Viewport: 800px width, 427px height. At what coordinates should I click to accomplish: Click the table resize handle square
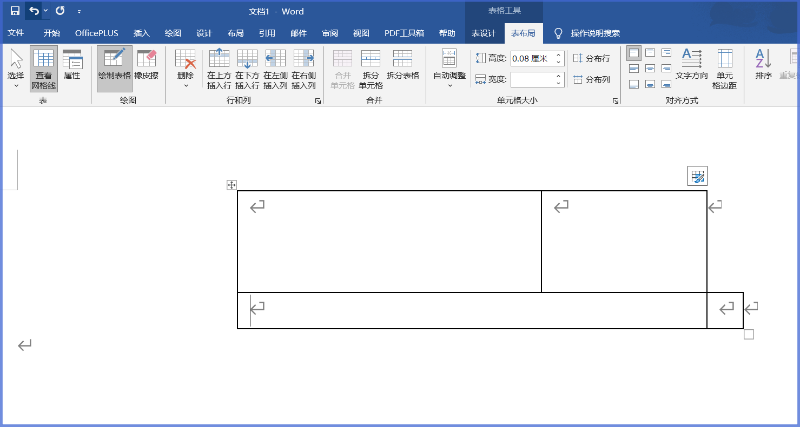point(748,334)
